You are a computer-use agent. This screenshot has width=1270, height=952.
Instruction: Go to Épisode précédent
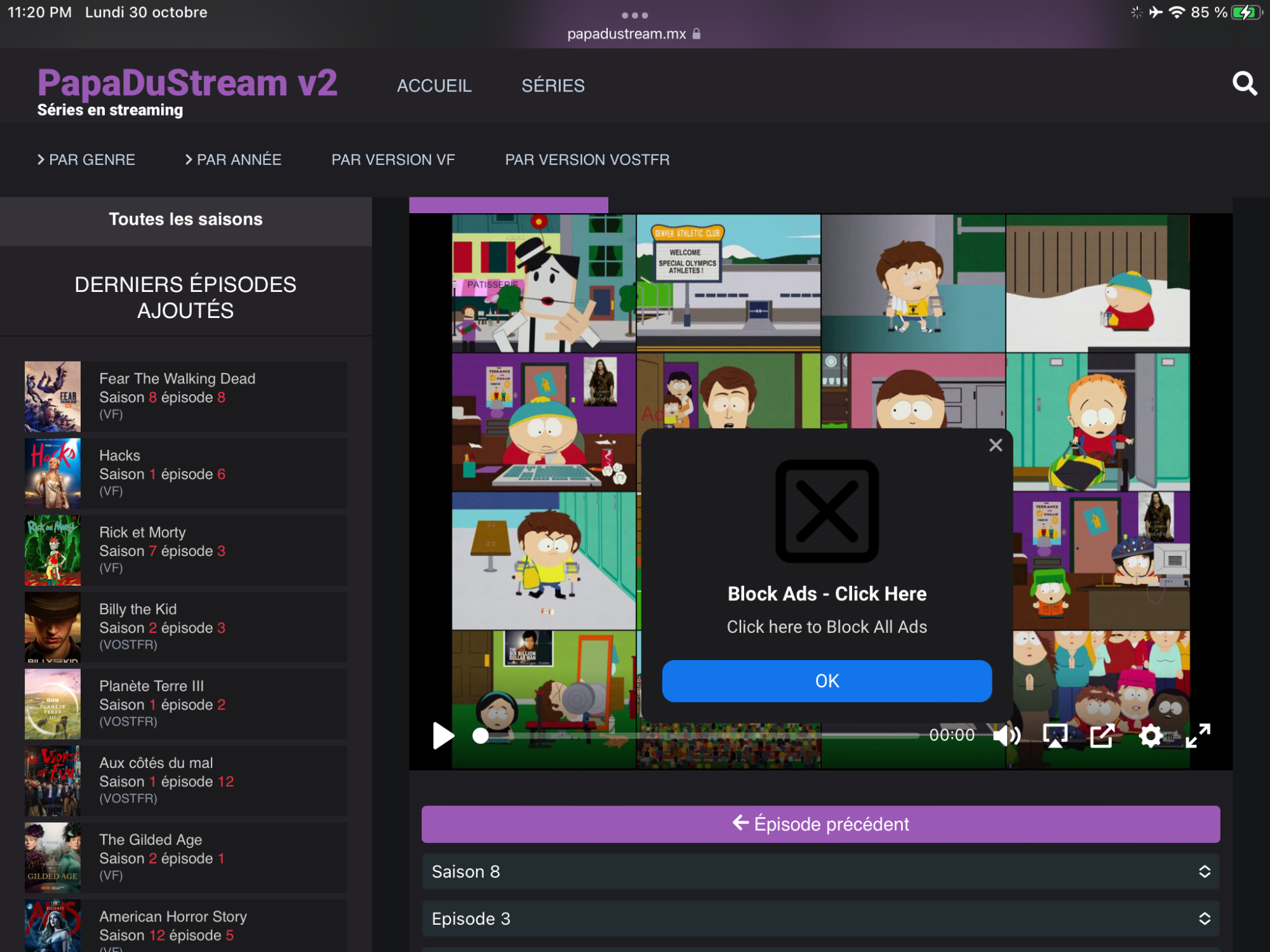820,824
